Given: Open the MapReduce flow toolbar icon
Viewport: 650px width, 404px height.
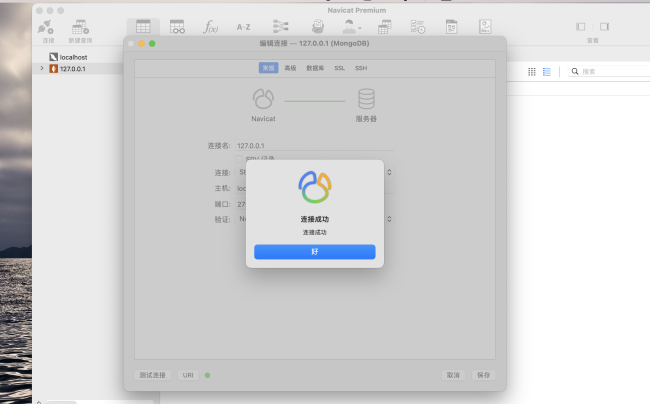Looking at the screenshot, I should [x=281, y=27].
